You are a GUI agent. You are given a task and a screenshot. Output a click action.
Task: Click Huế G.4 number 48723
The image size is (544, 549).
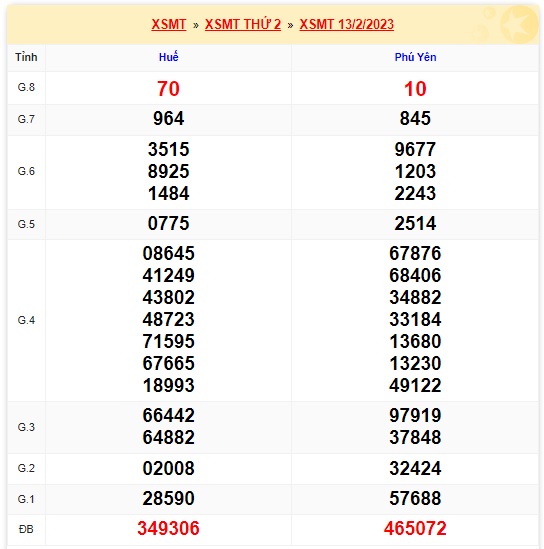point(168,320)
